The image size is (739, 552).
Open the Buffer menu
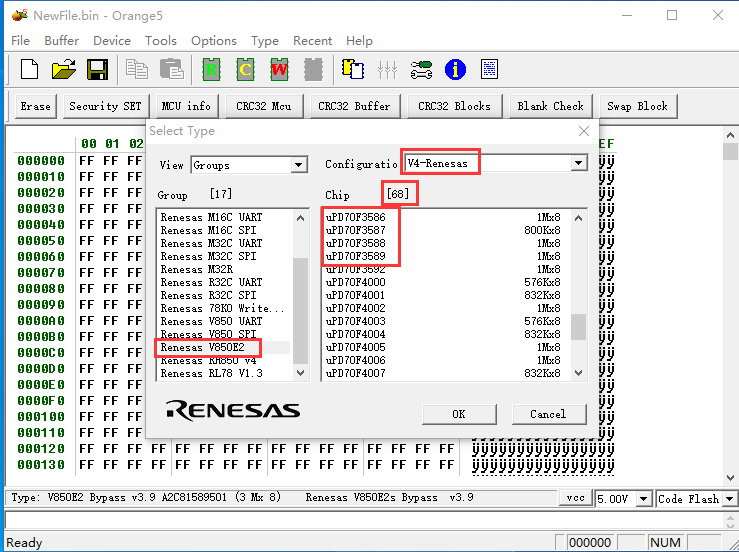point(61,41)
